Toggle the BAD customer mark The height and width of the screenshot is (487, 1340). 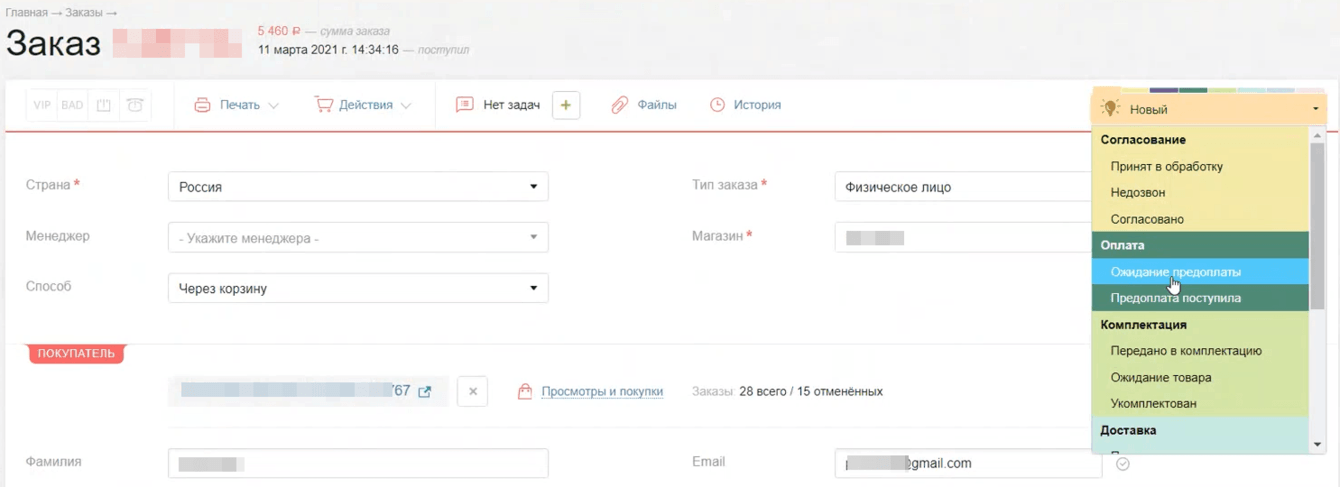point(72,105)
